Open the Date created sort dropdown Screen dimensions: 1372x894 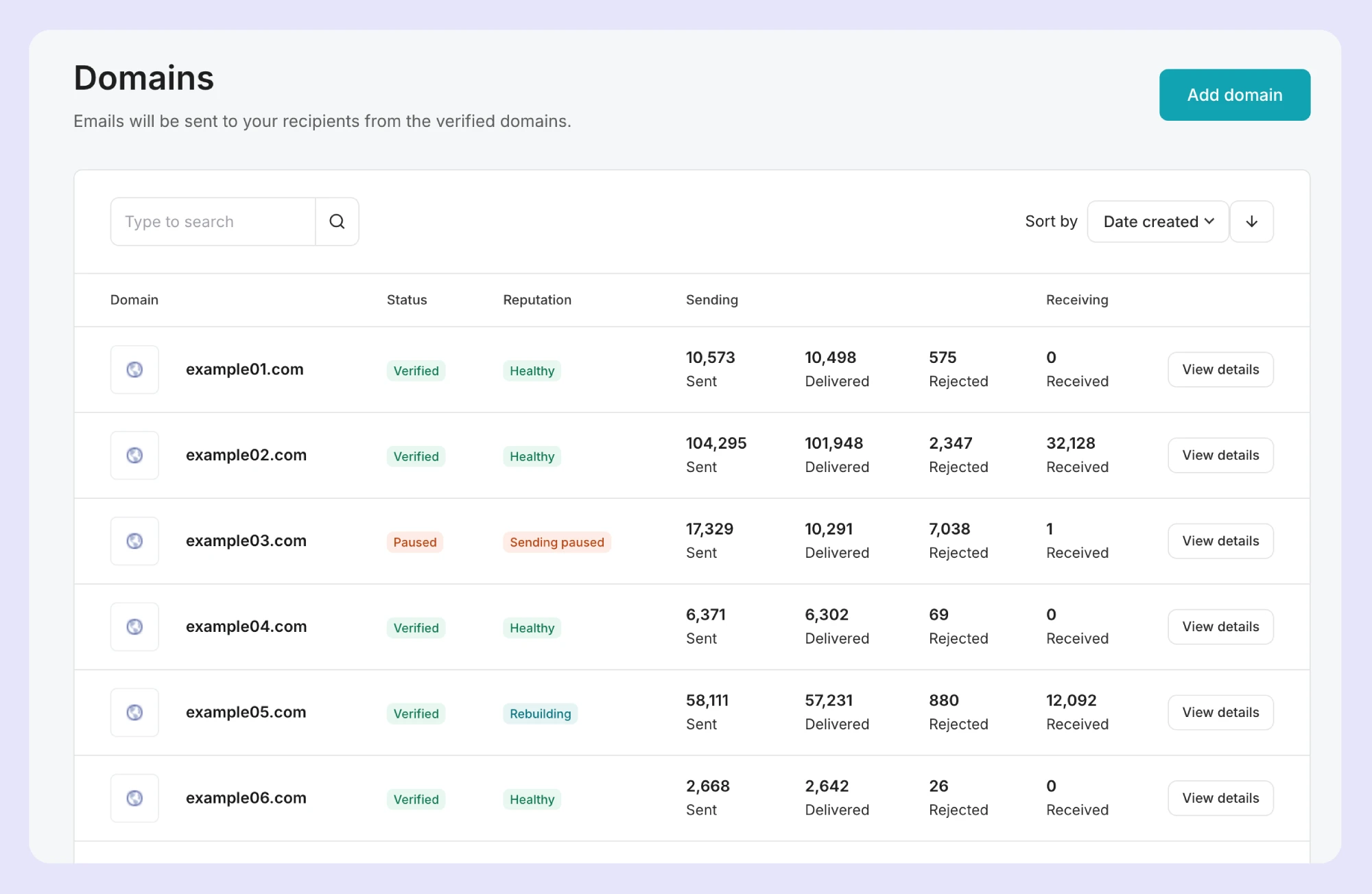click(1158, 222)
